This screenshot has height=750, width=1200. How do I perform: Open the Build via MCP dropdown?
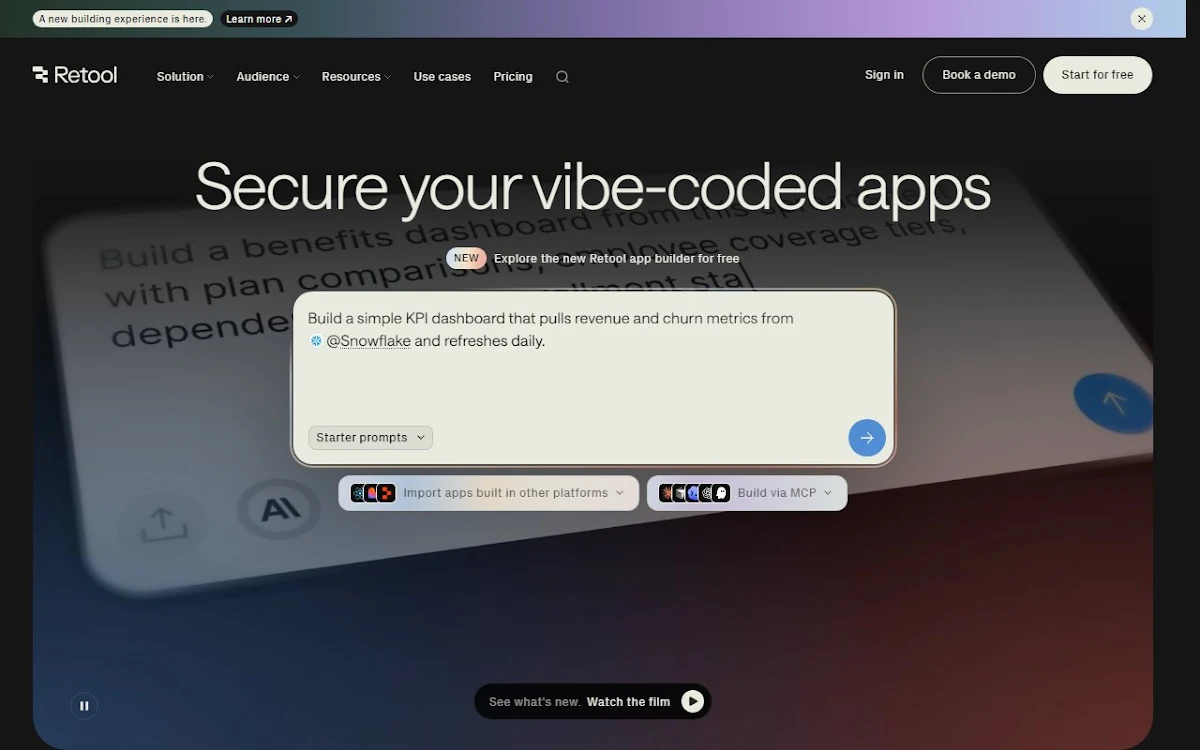pyautogui.click(x=747, y=493)
